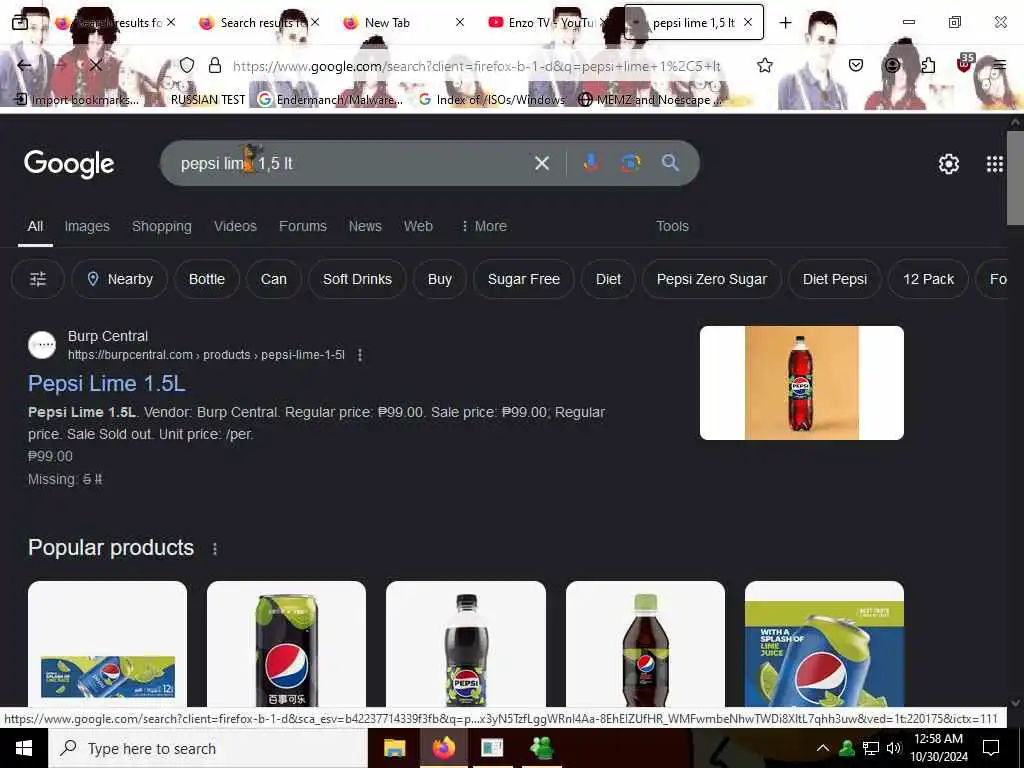Apply the 12 Pack filter chip
Image resolution: width=1024 pixels, height=768 pixels.
[928, 279]
